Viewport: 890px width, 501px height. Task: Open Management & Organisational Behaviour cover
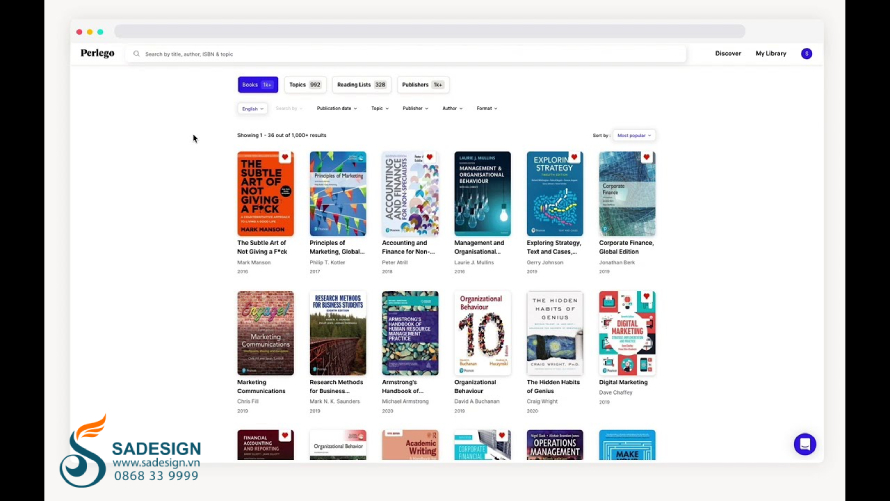(x=482, y=193)
